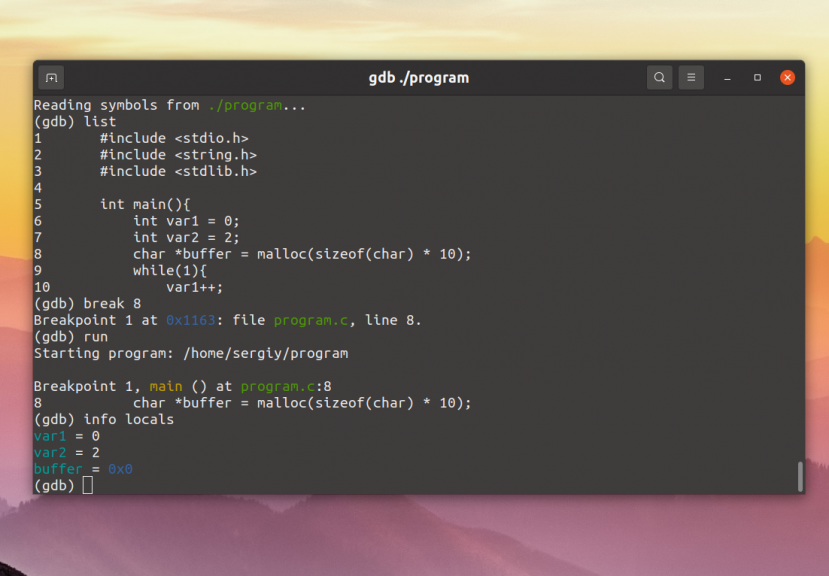This screenshot has width=829, height=576.
Task: Click 'program.c' in Breakpoint 1 at line
Action: (x=311, y=320)
